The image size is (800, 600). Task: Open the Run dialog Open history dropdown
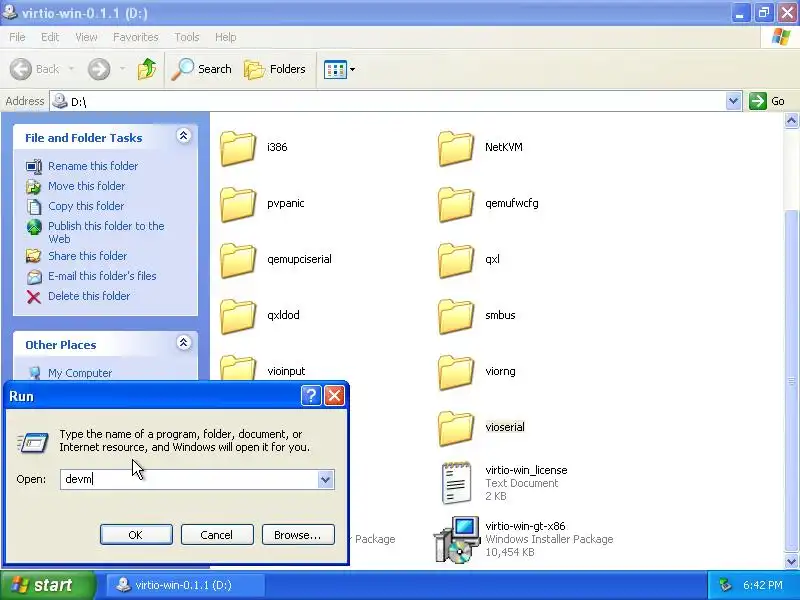(x=326, y=479)
